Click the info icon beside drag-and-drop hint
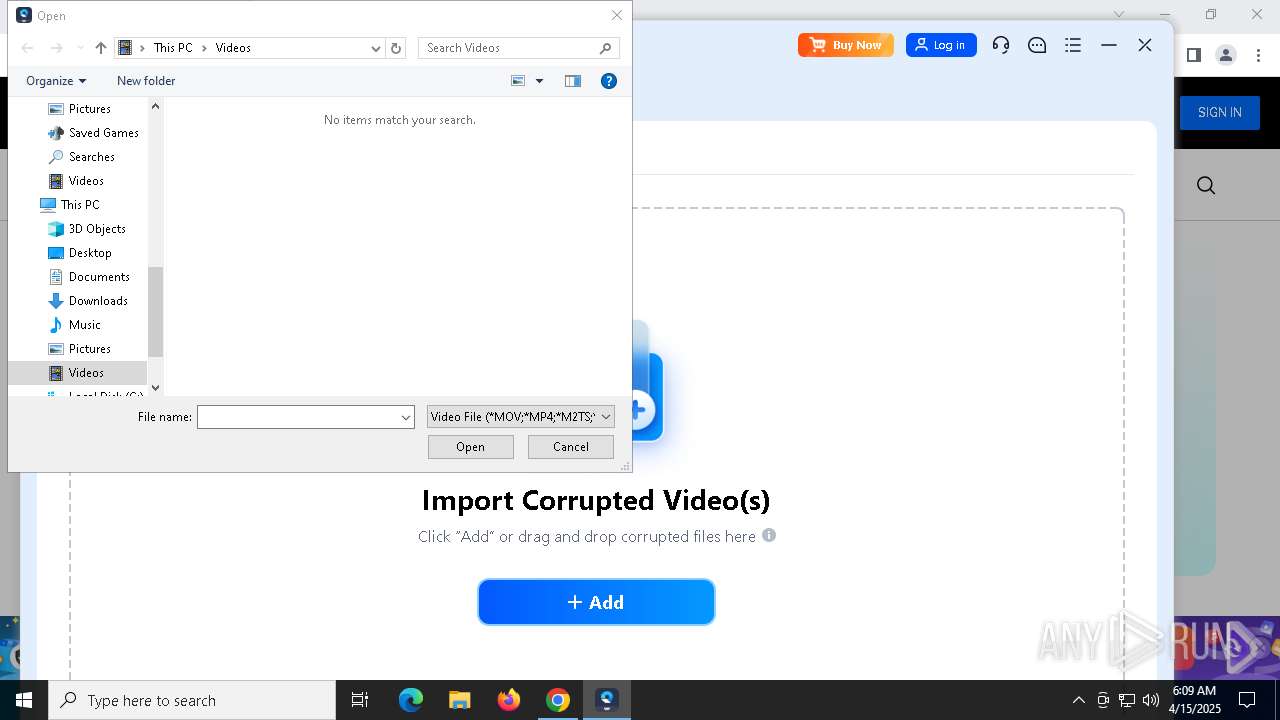 tap(769, 535)
